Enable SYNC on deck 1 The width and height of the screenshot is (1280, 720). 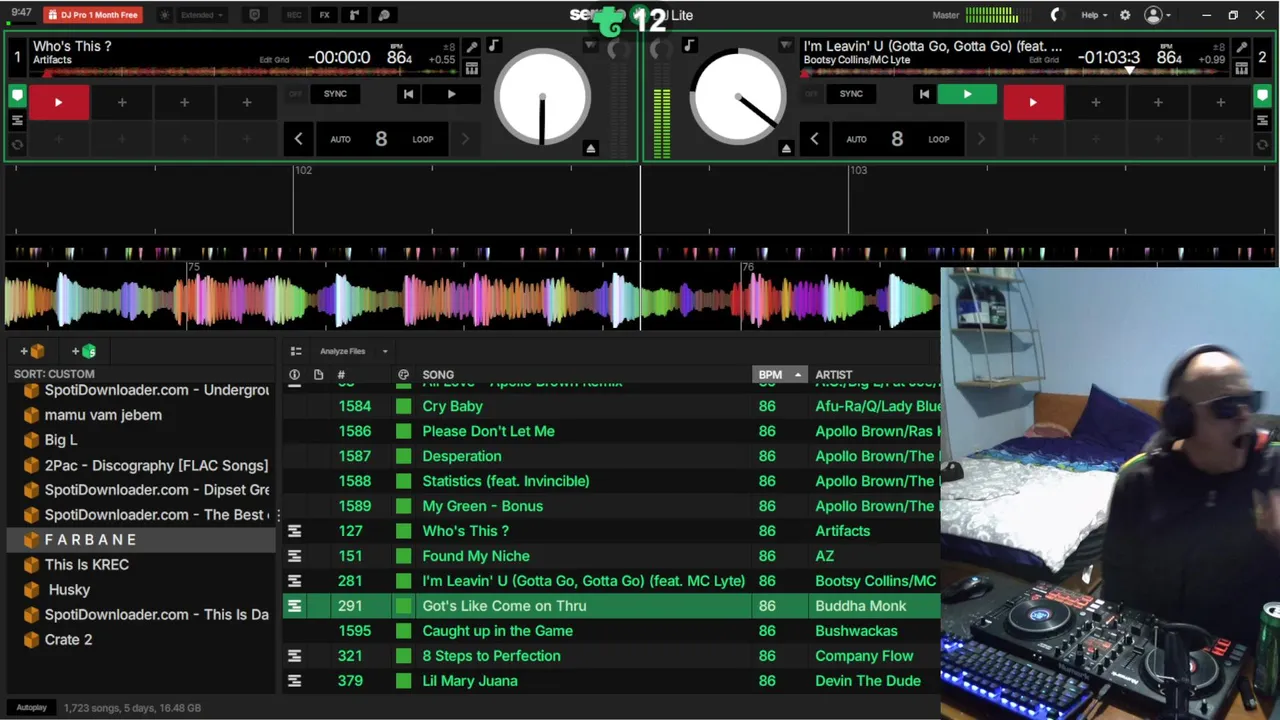point(335,94)
